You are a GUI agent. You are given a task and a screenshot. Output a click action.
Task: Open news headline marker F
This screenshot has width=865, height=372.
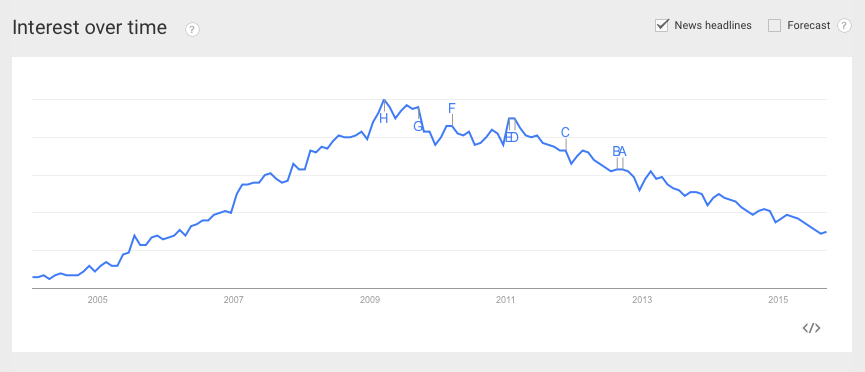[452, 108]
